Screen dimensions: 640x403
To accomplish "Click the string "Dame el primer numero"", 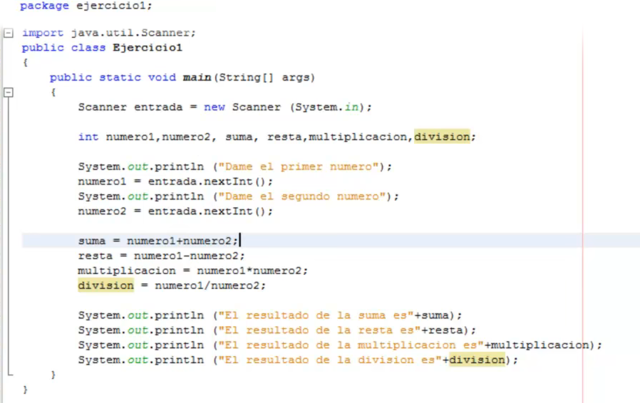I will (301, 167).
